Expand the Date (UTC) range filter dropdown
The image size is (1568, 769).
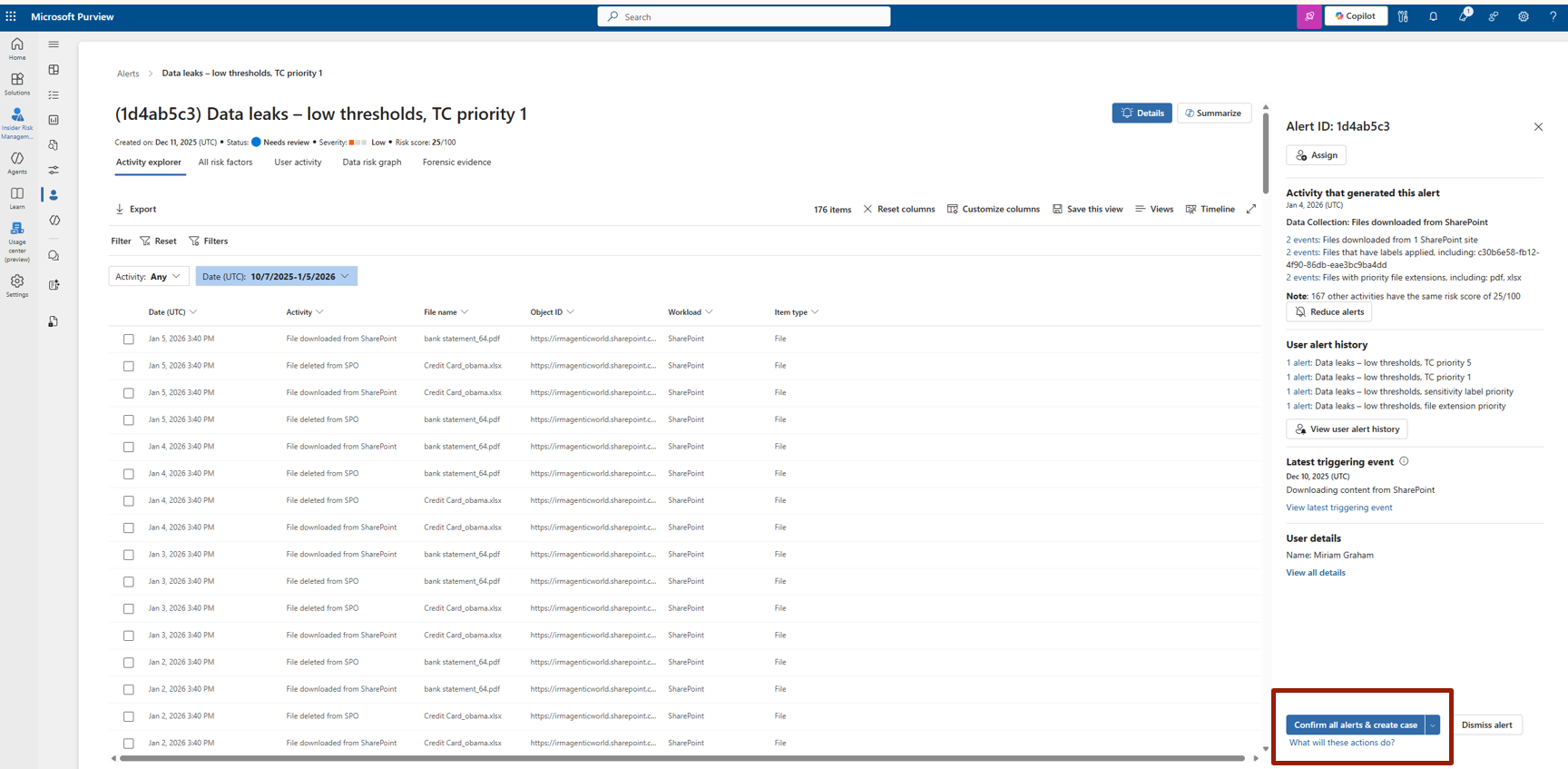tap(277, 276)
